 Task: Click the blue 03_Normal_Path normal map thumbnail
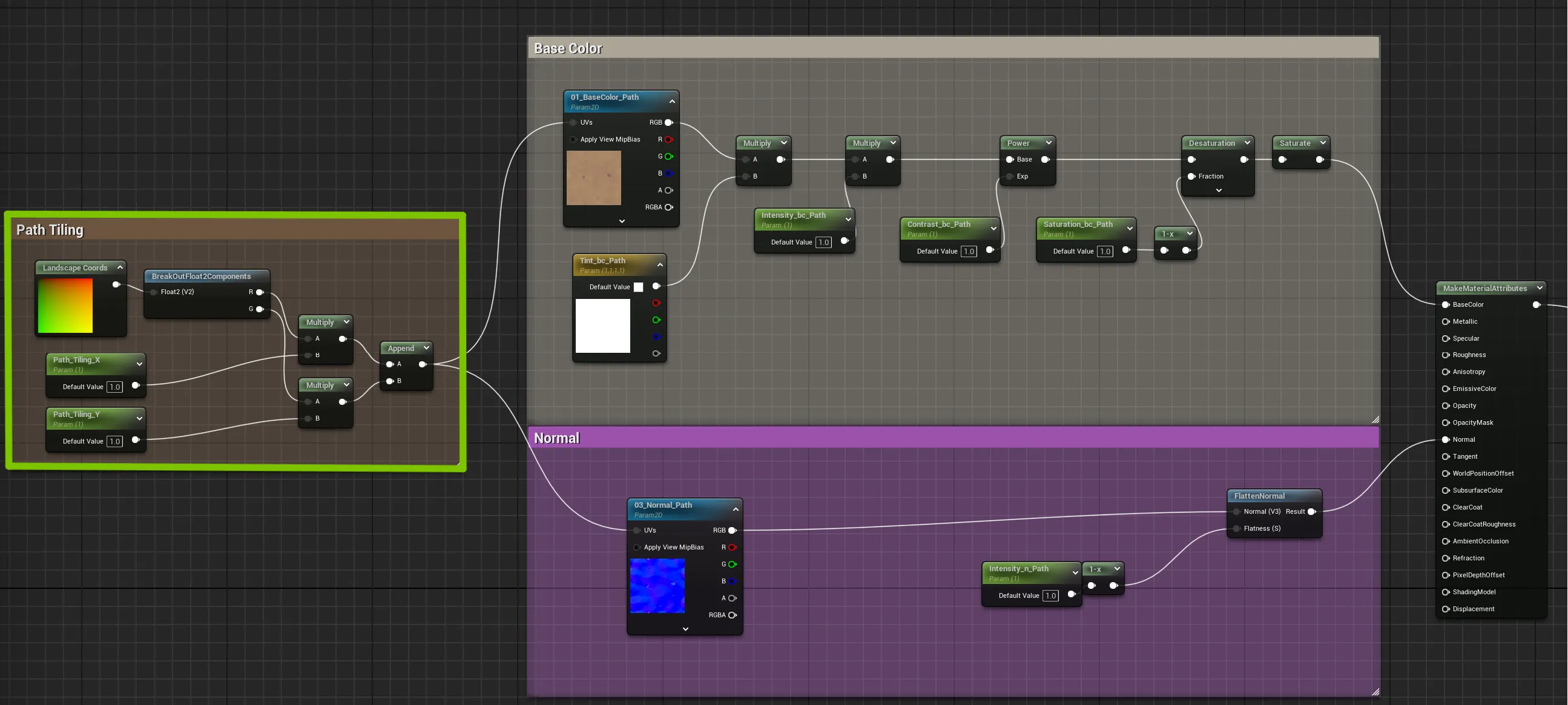(x=657, y=586)
